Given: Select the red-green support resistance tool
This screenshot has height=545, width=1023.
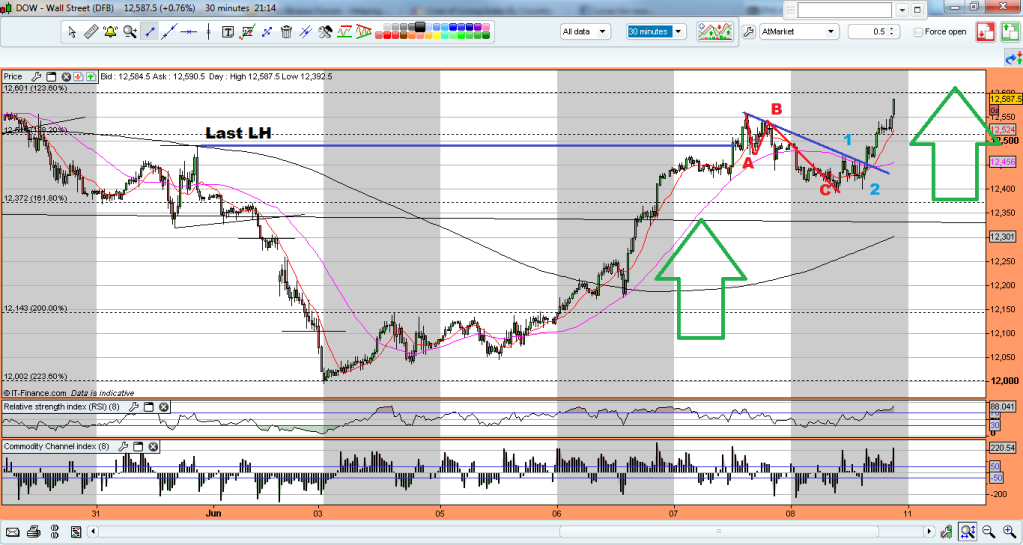Looking at the screenshot, I should [x=344, y=31].
